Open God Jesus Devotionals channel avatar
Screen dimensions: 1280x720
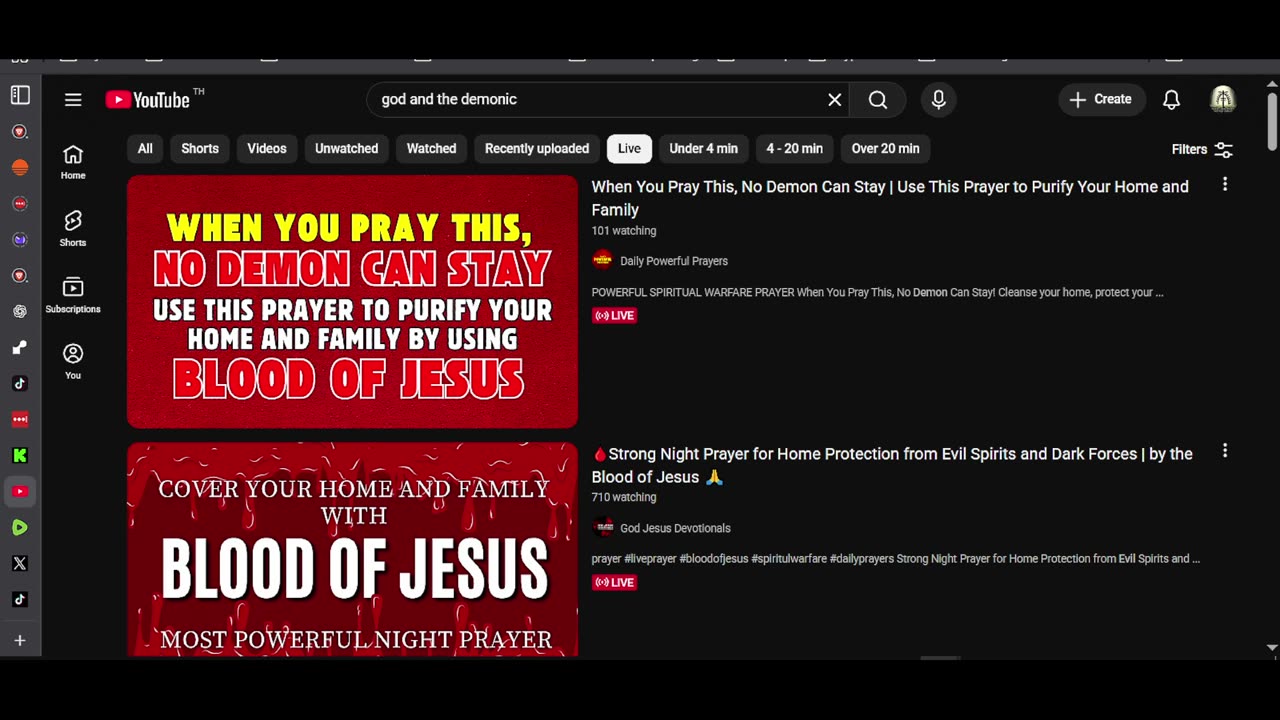pos(602,527)
